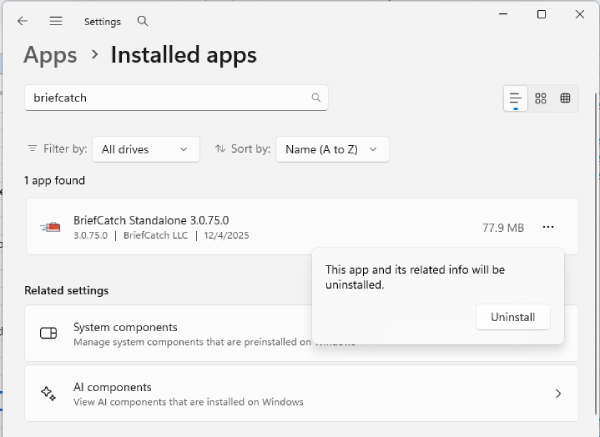The height and width of the screenshot is (437, 600).
Task: Click the 77.9 MB size text
Action: coord(503,228)
